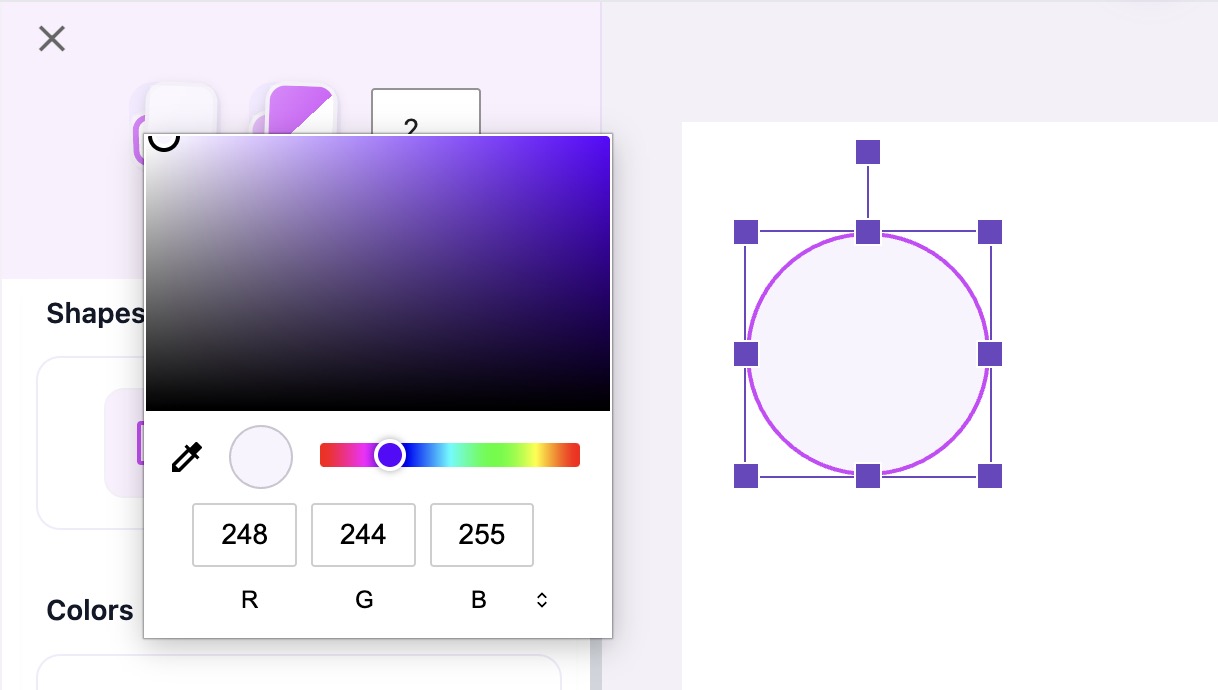
Task: Click the bottom-left corner handle of the circle
Action: point(746,476)
